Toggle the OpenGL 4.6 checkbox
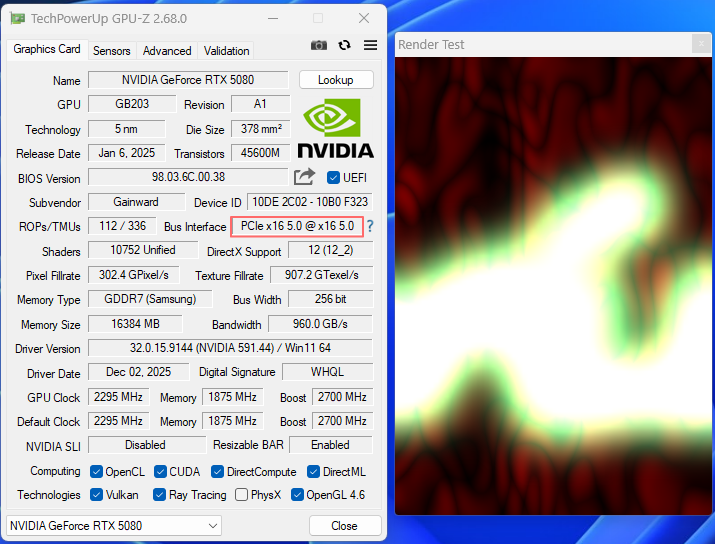 [297, 495]
